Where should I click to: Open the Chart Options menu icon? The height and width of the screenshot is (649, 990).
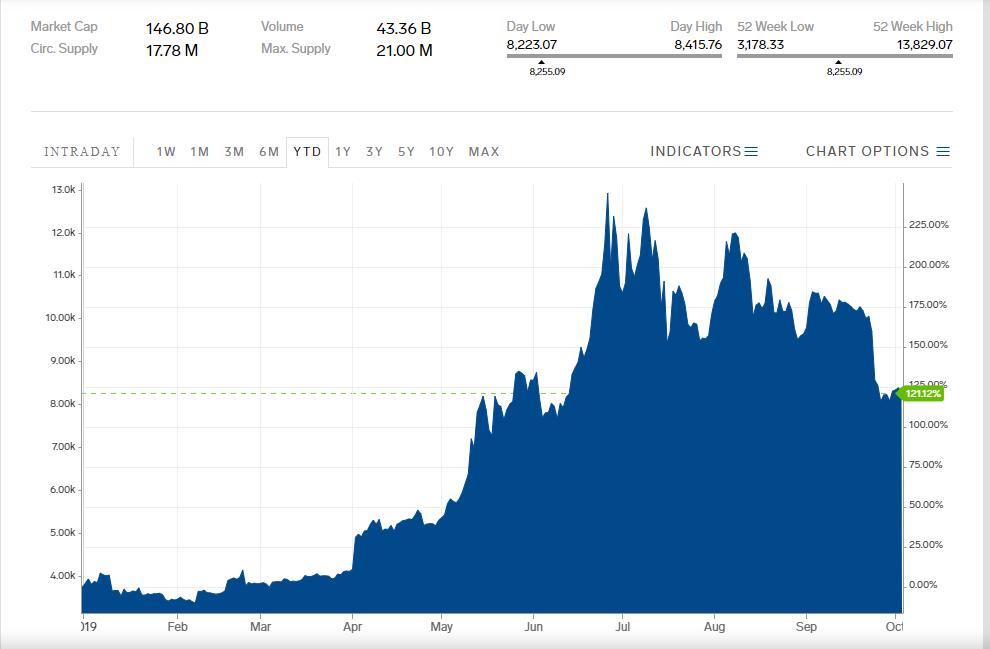coord(944,151)
